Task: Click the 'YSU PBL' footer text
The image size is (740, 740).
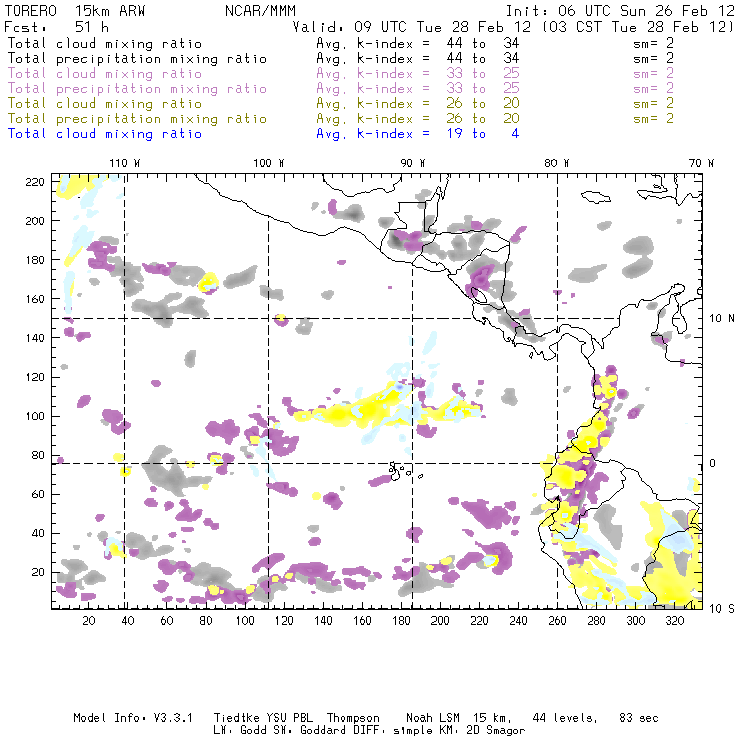Action: point(290,718)
